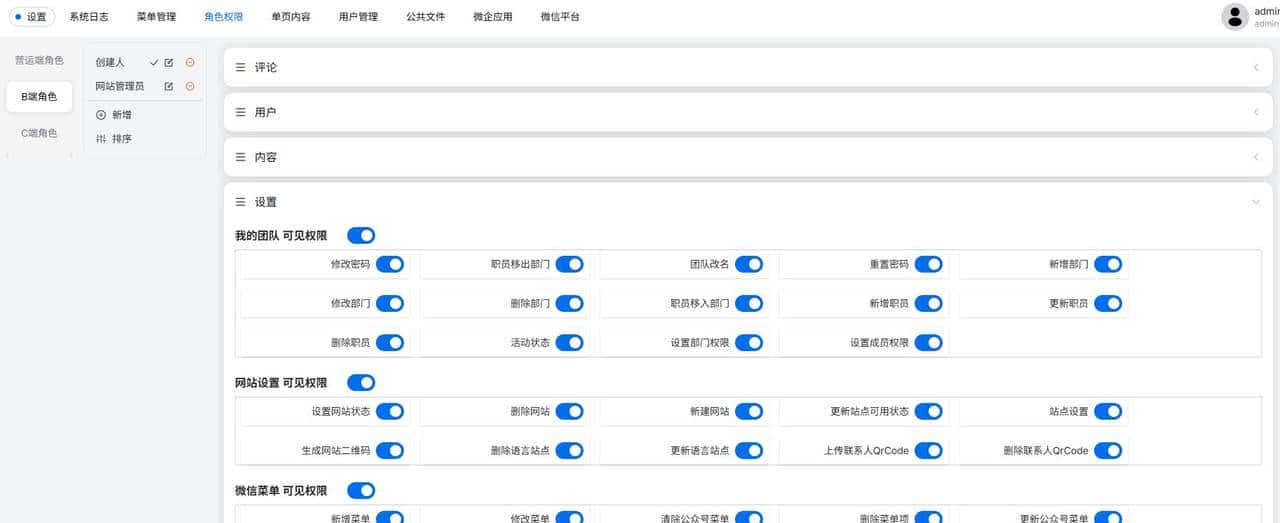Collapse the 设置 panel using its chevron

point(1256,202)
